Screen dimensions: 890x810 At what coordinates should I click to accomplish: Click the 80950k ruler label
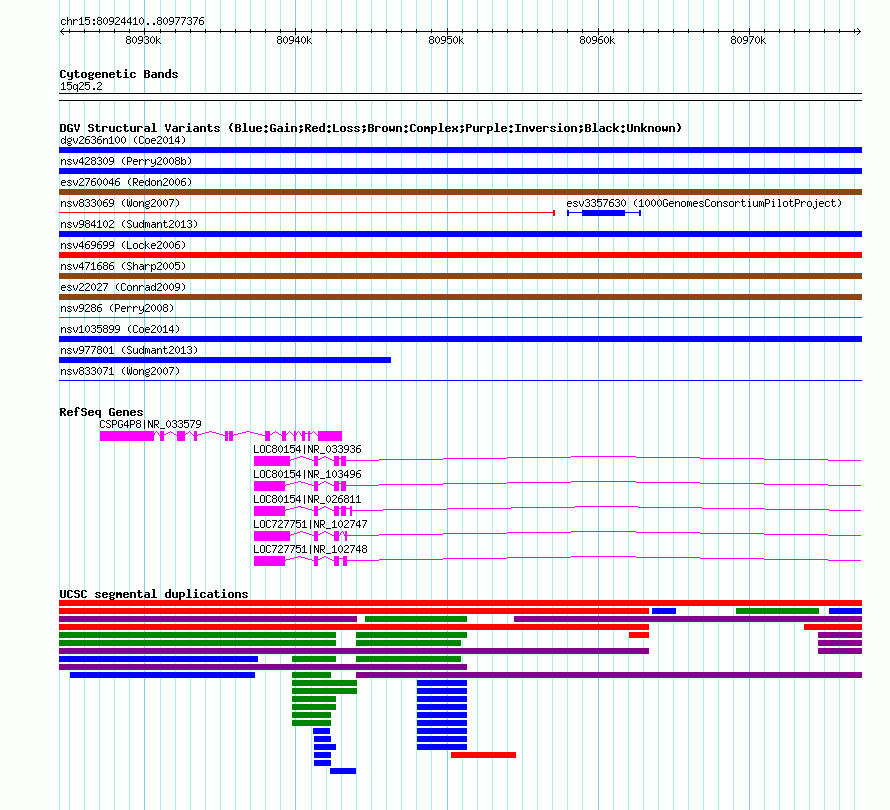[446, 40]
